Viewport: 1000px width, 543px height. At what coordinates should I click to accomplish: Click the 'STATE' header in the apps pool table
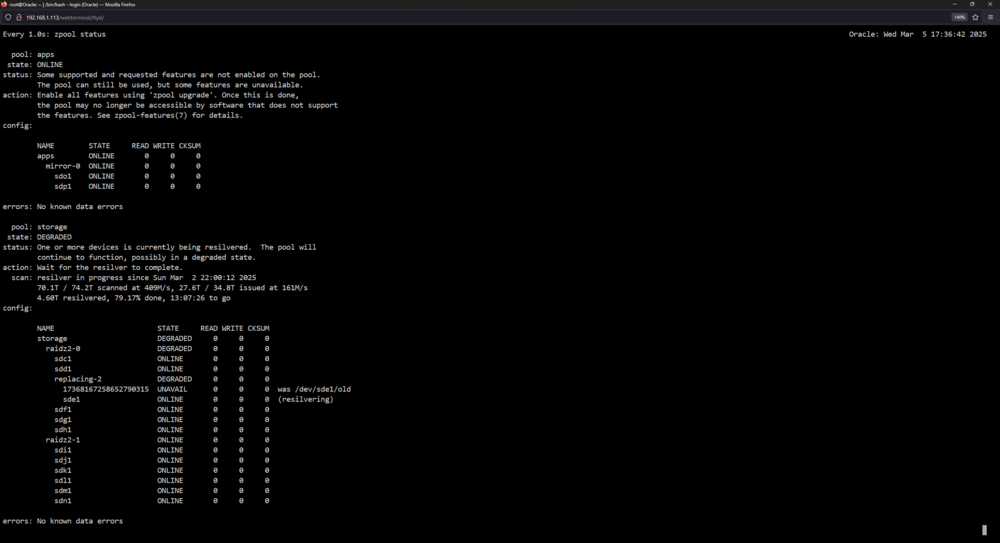[x=99, y=146]
